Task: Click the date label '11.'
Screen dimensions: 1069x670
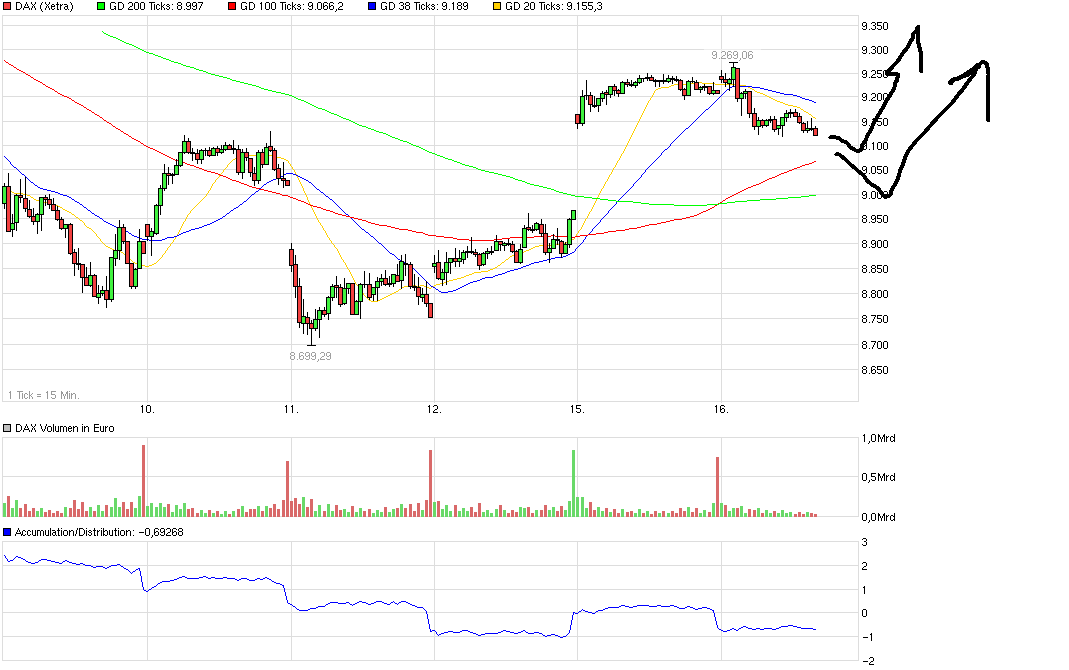Action: click(291, 409)
